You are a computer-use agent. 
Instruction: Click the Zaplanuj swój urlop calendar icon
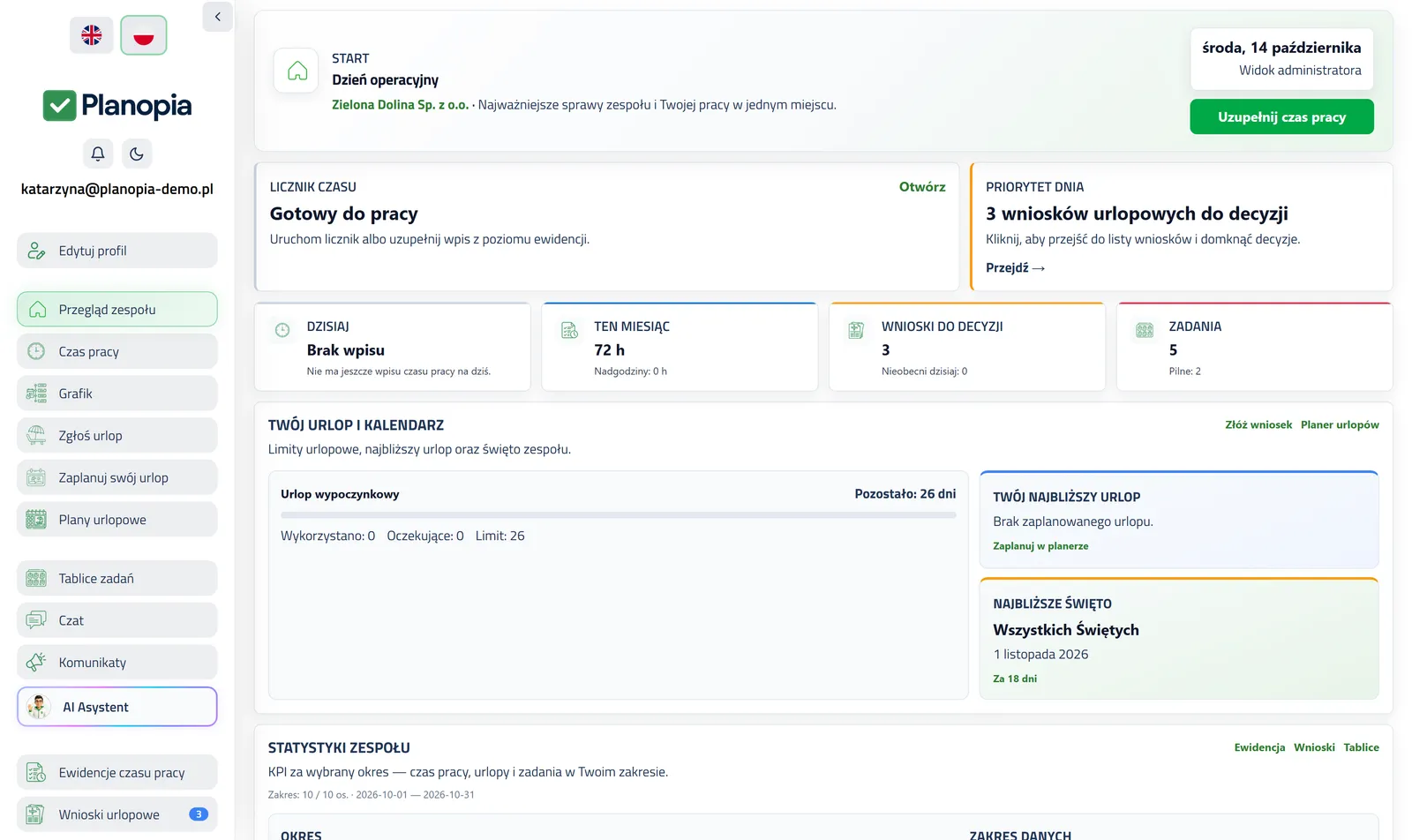36,477
